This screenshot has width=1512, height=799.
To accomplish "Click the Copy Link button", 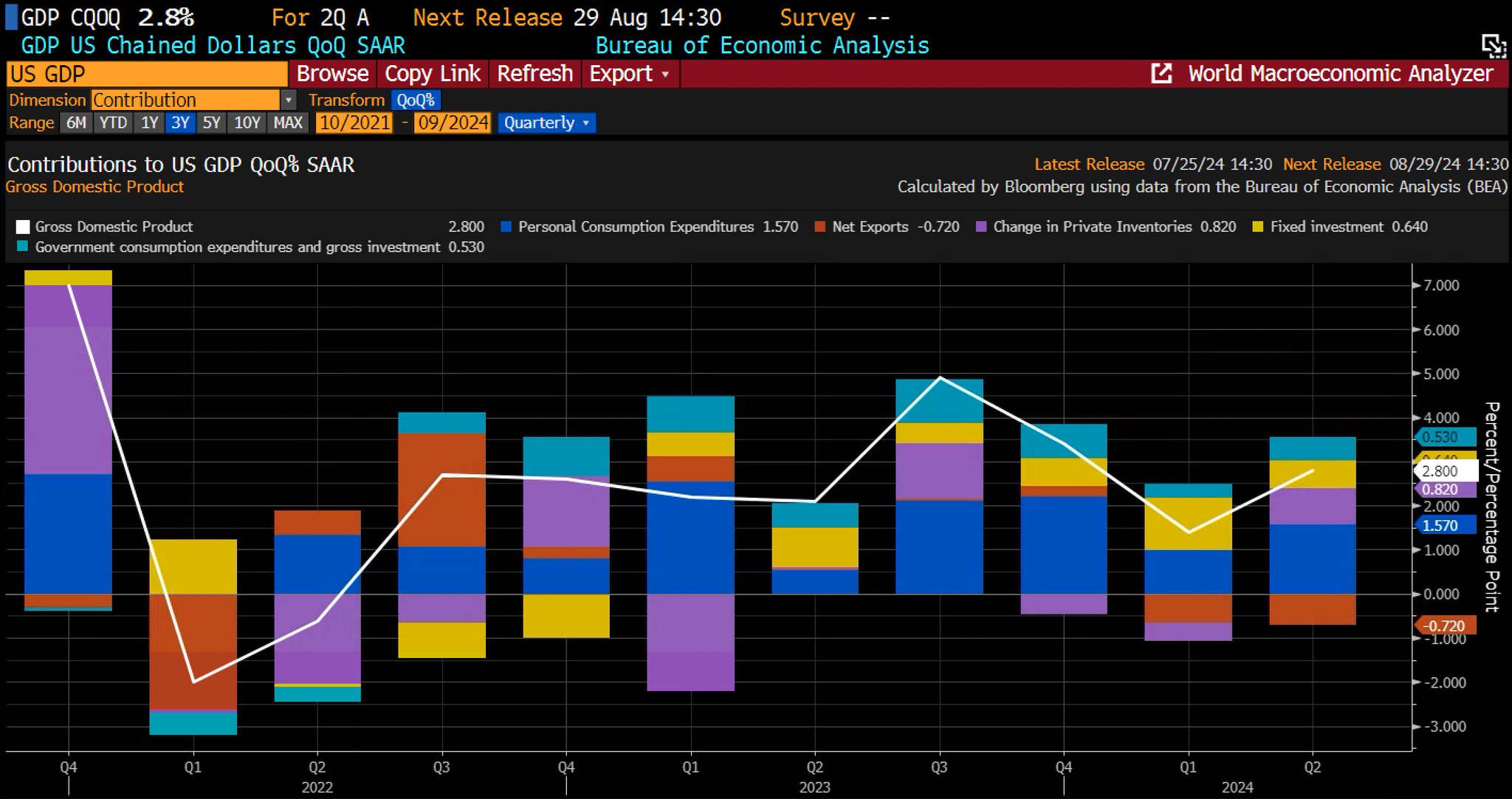I will (433, 74).
